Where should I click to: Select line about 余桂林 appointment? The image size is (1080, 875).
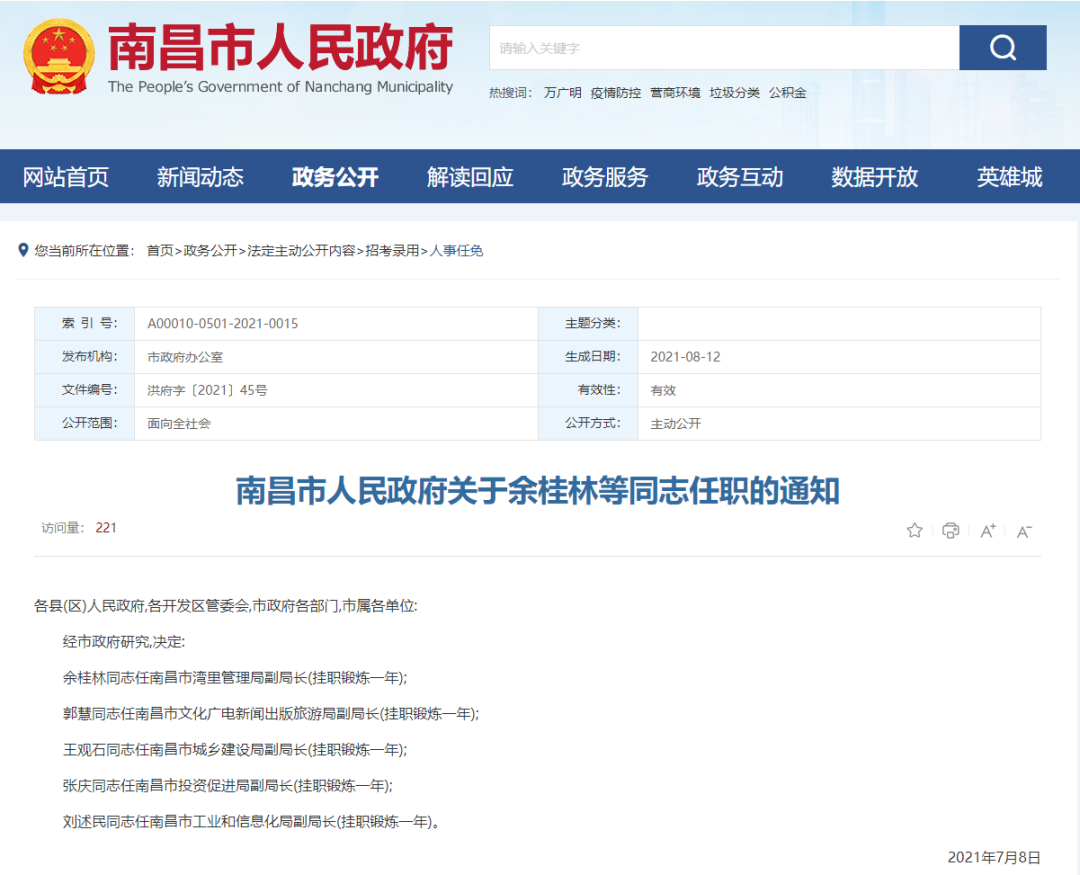pyautogui.click(x=235, y=678)
